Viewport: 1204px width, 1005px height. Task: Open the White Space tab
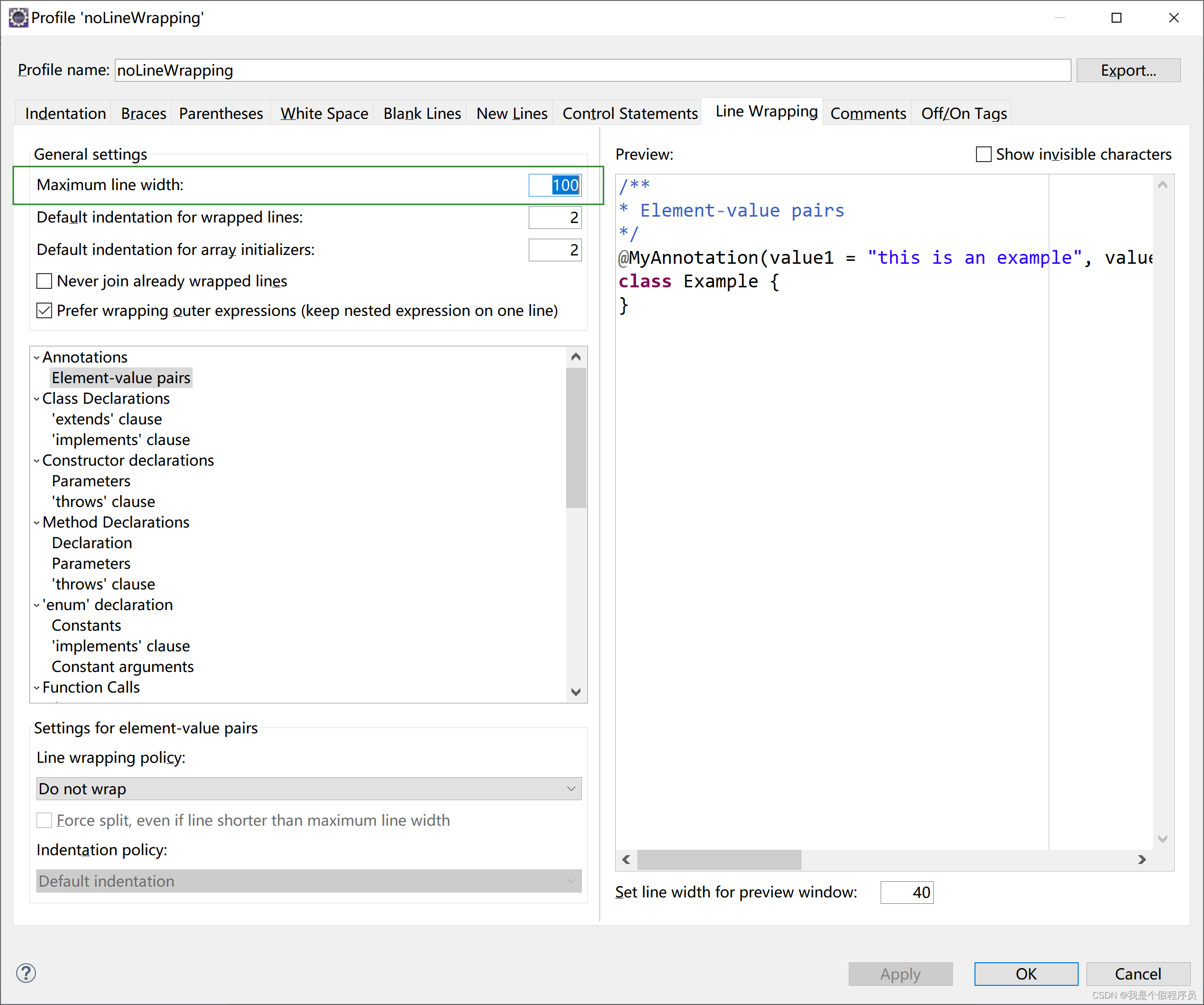pyautogui.click(x=324, y=113)
